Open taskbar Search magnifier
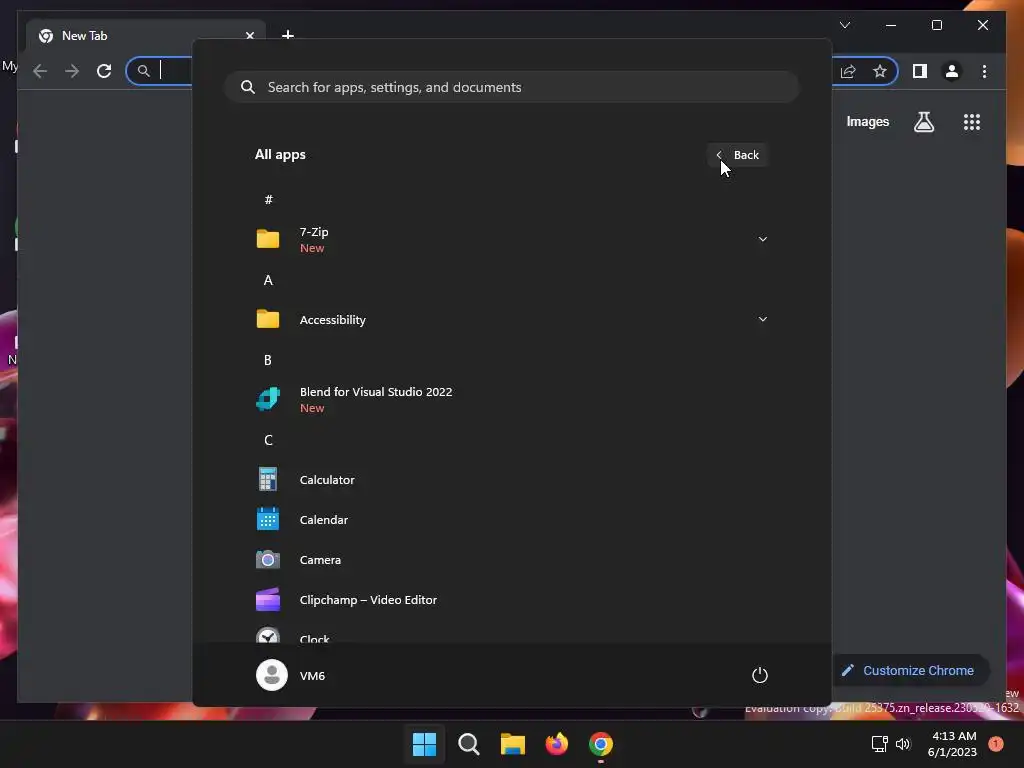The width and height of the screenshot is (1024, 768). 469,744
